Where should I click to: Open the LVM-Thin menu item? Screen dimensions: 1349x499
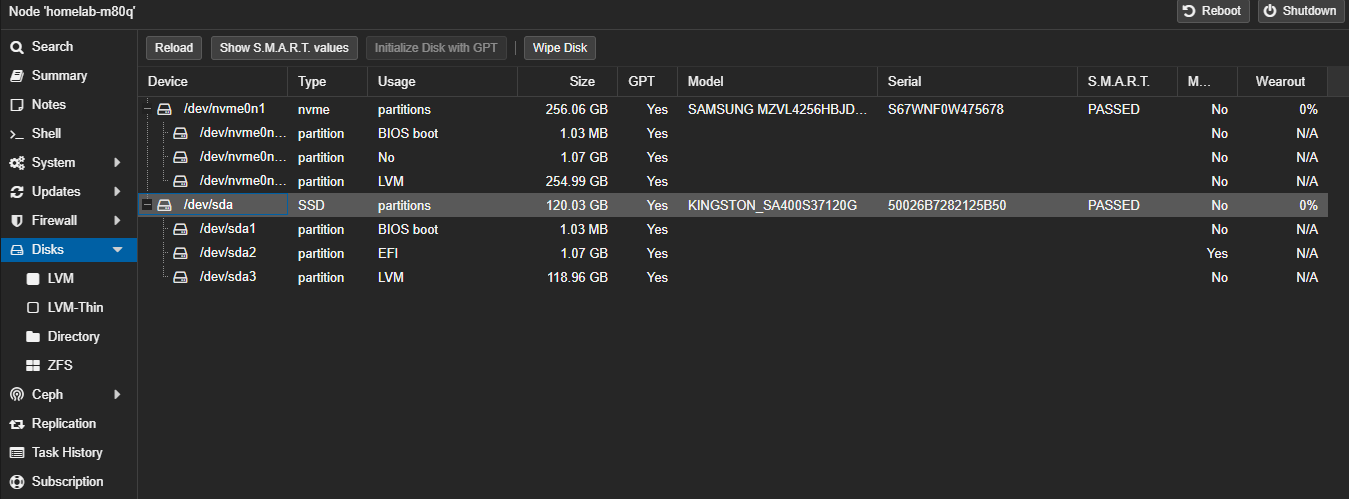[x=75, y=308]
